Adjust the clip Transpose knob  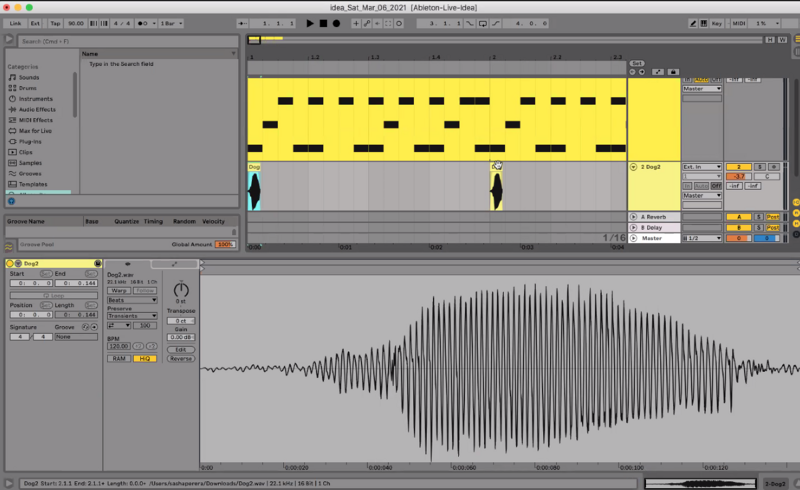(181, 289)
